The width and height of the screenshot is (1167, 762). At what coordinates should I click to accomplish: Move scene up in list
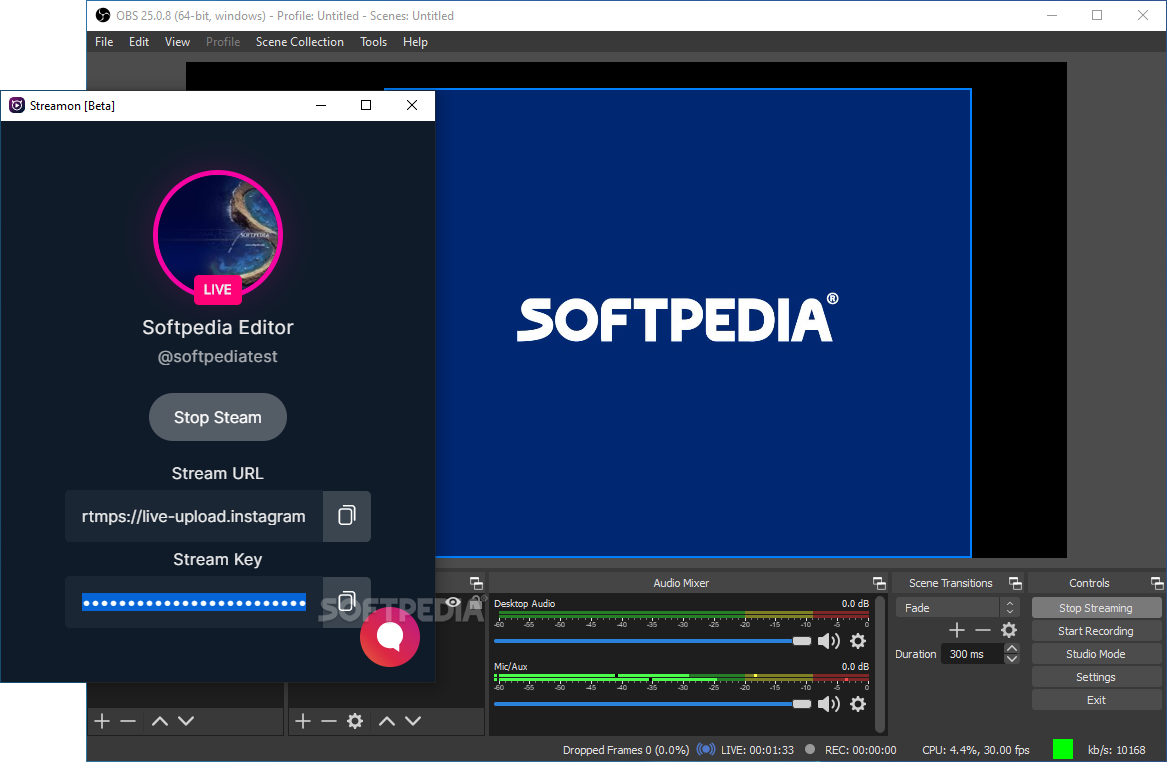click(x=159, y=721)
